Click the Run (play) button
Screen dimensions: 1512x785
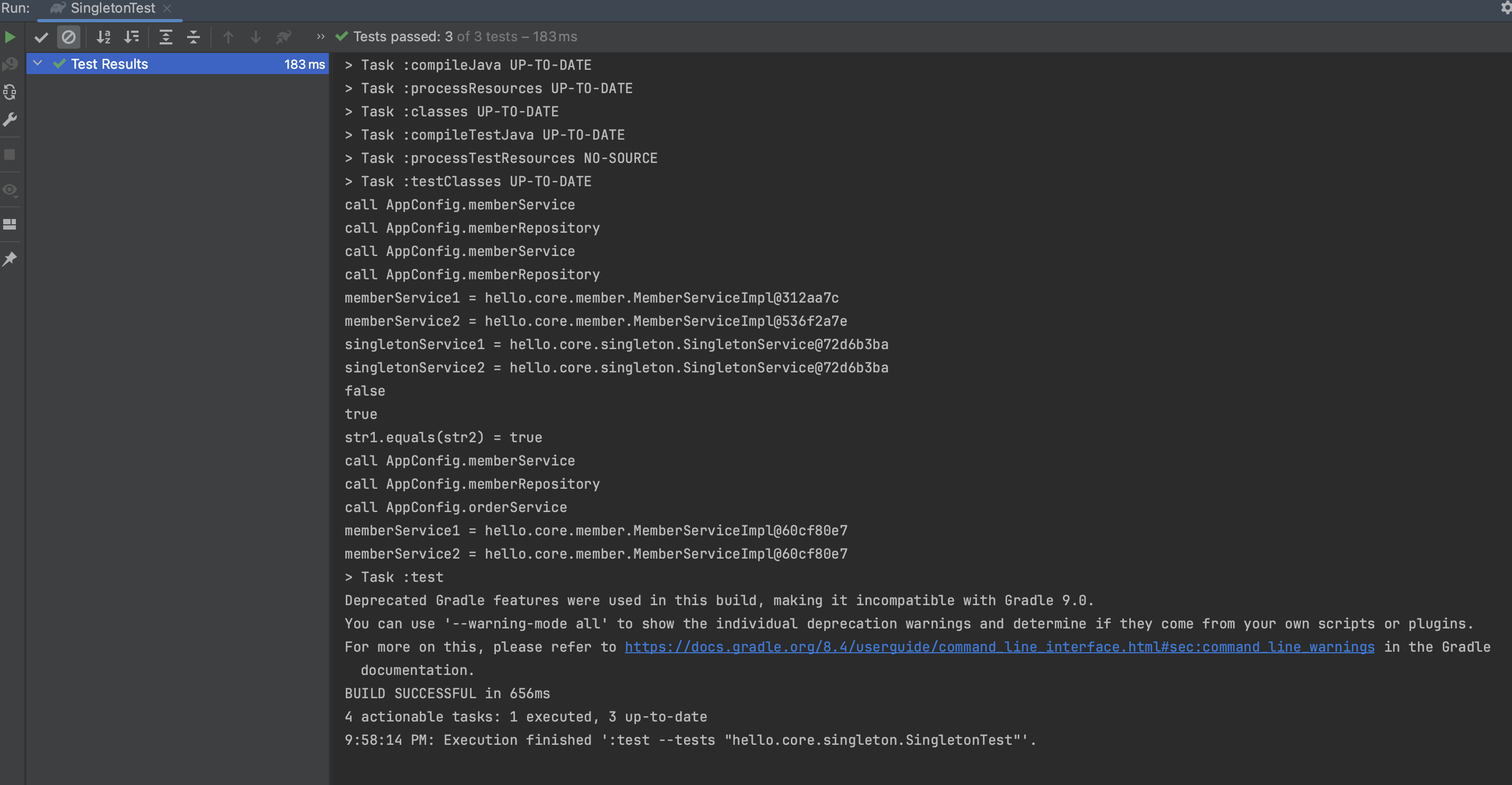coord(10,37)
